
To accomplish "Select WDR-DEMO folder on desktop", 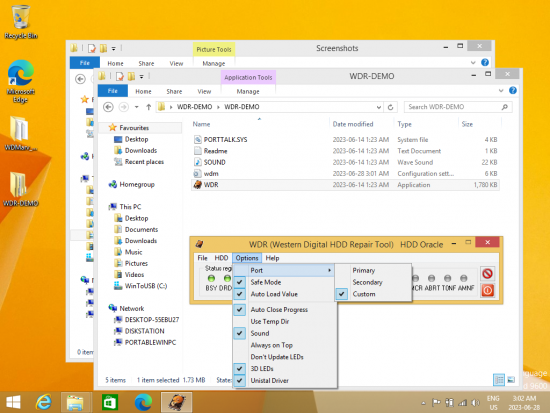I will pyautogui.click(x=20, y=189).
